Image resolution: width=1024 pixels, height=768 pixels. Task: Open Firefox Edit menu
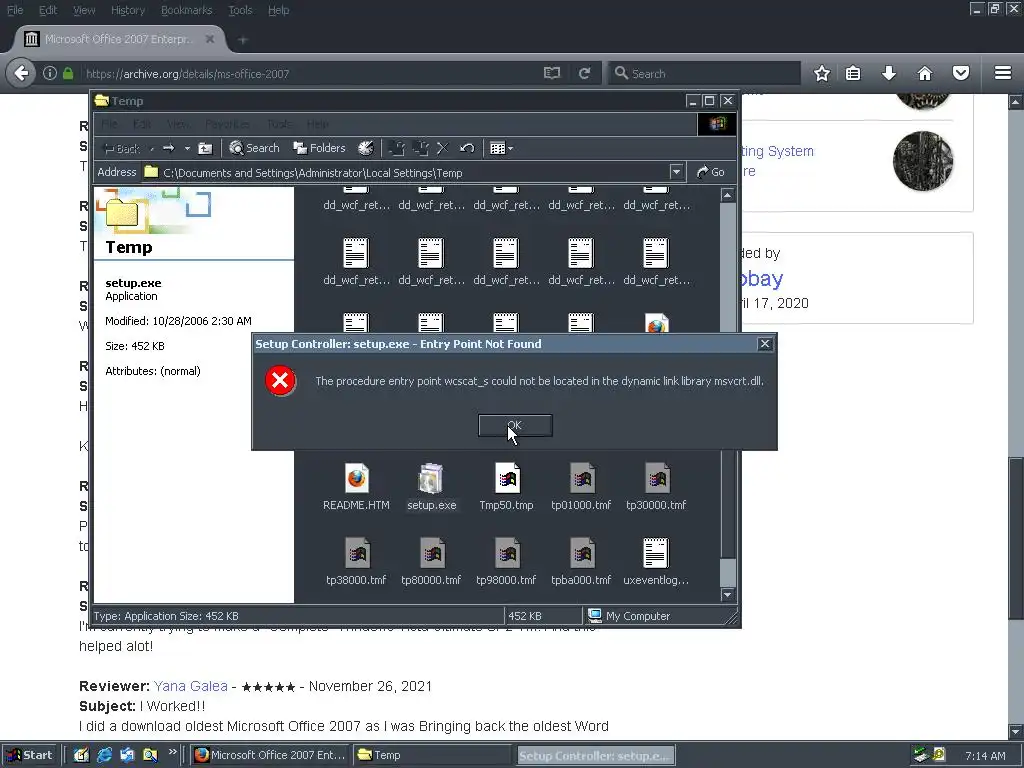pyautogui.click(x=48, y=10)
